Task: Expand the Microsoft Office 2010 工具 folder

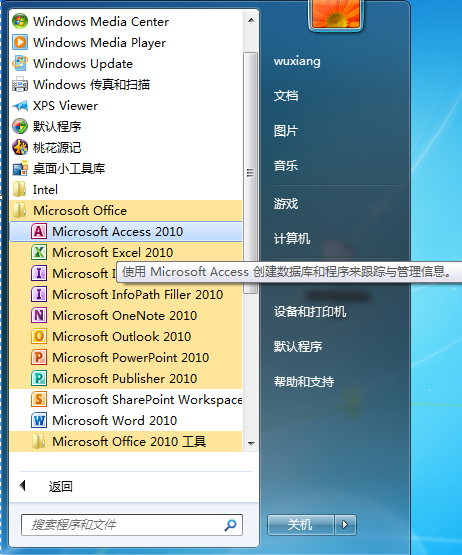Action: coord(126,441)
